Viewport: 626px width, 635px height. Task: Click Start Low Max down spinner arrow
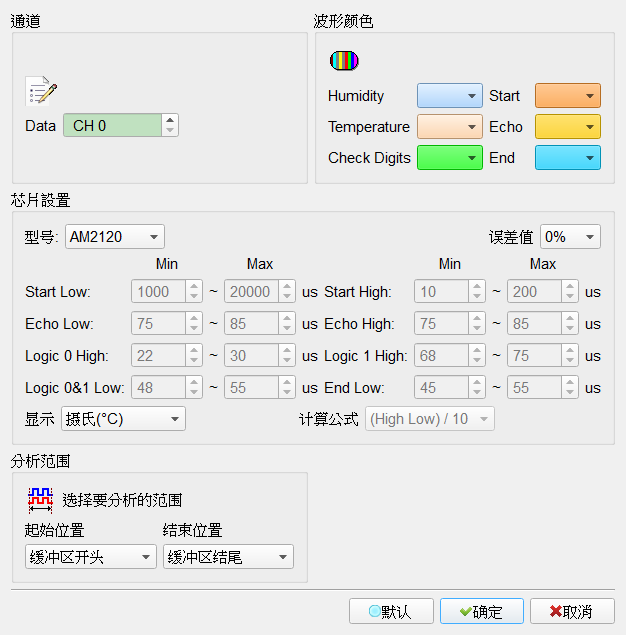tap(287, 296)
